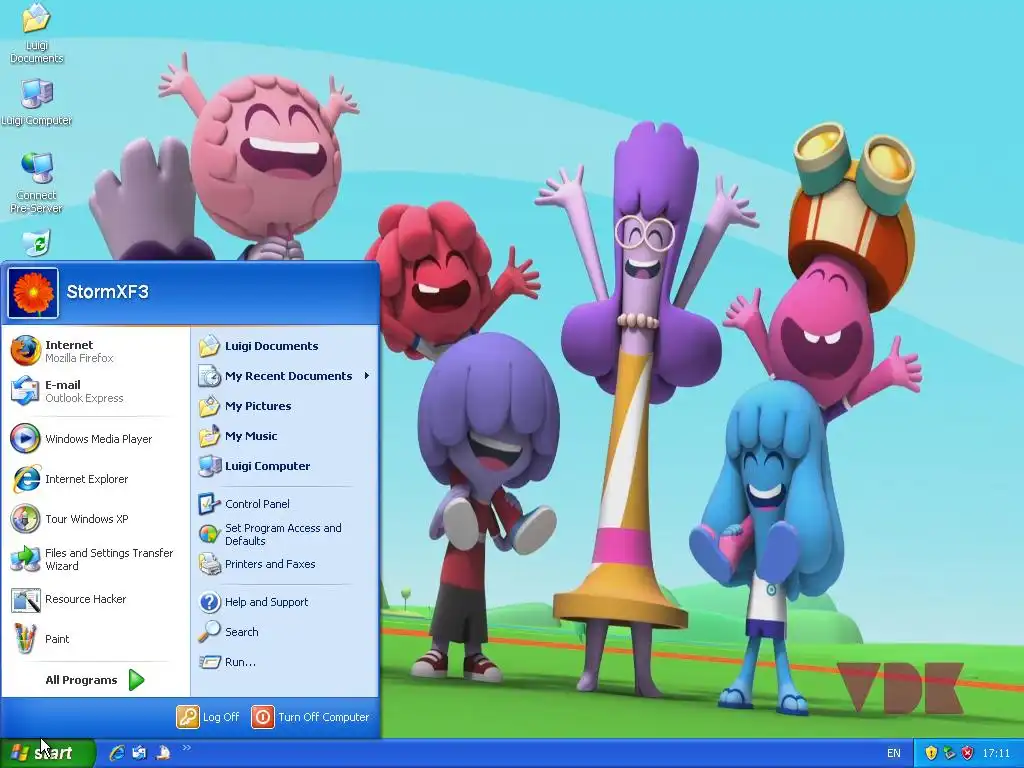
Task: Open Control Panel
Action: tap(285, 504)
